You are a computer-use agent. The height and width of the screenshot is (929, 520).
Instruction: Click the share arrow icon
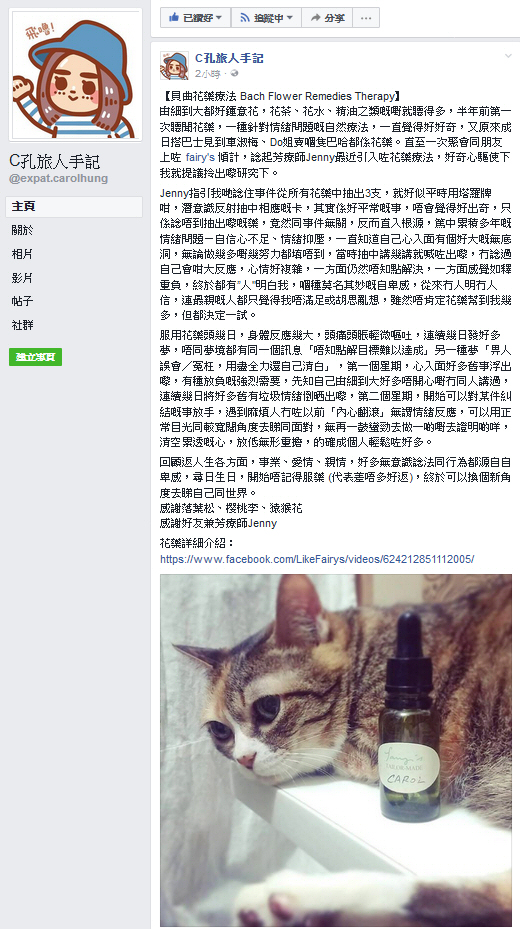315,18
